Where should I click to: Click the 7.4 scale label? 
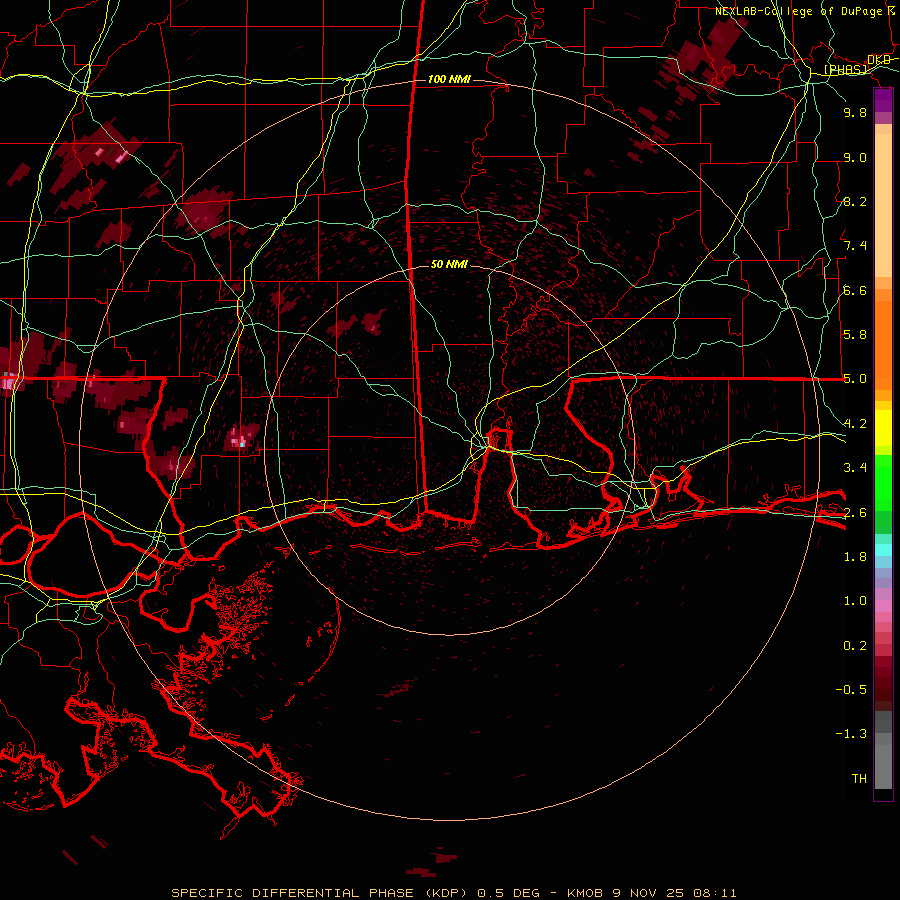pos(855,246)
